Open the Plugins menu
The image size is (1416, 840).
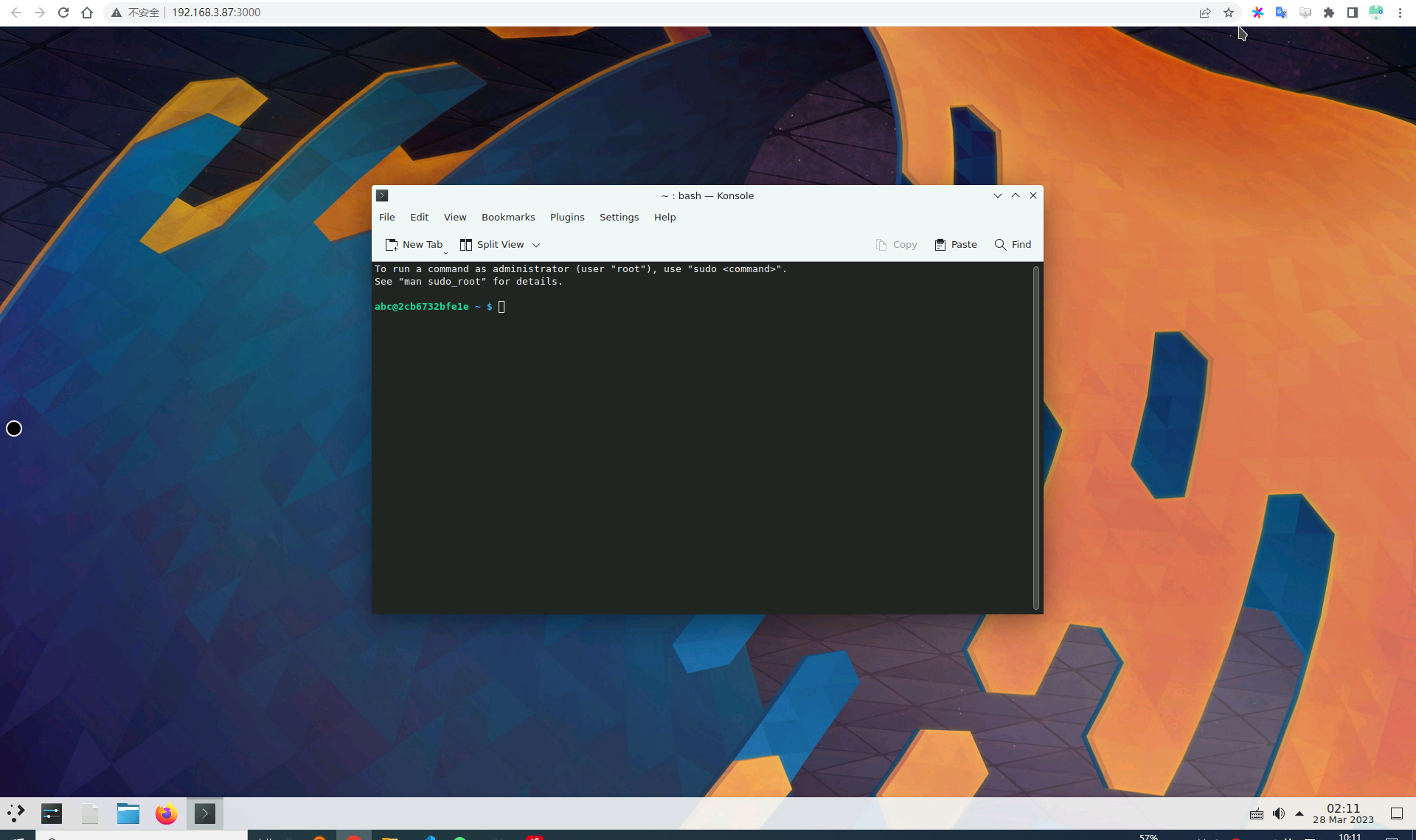click(566, 218)
